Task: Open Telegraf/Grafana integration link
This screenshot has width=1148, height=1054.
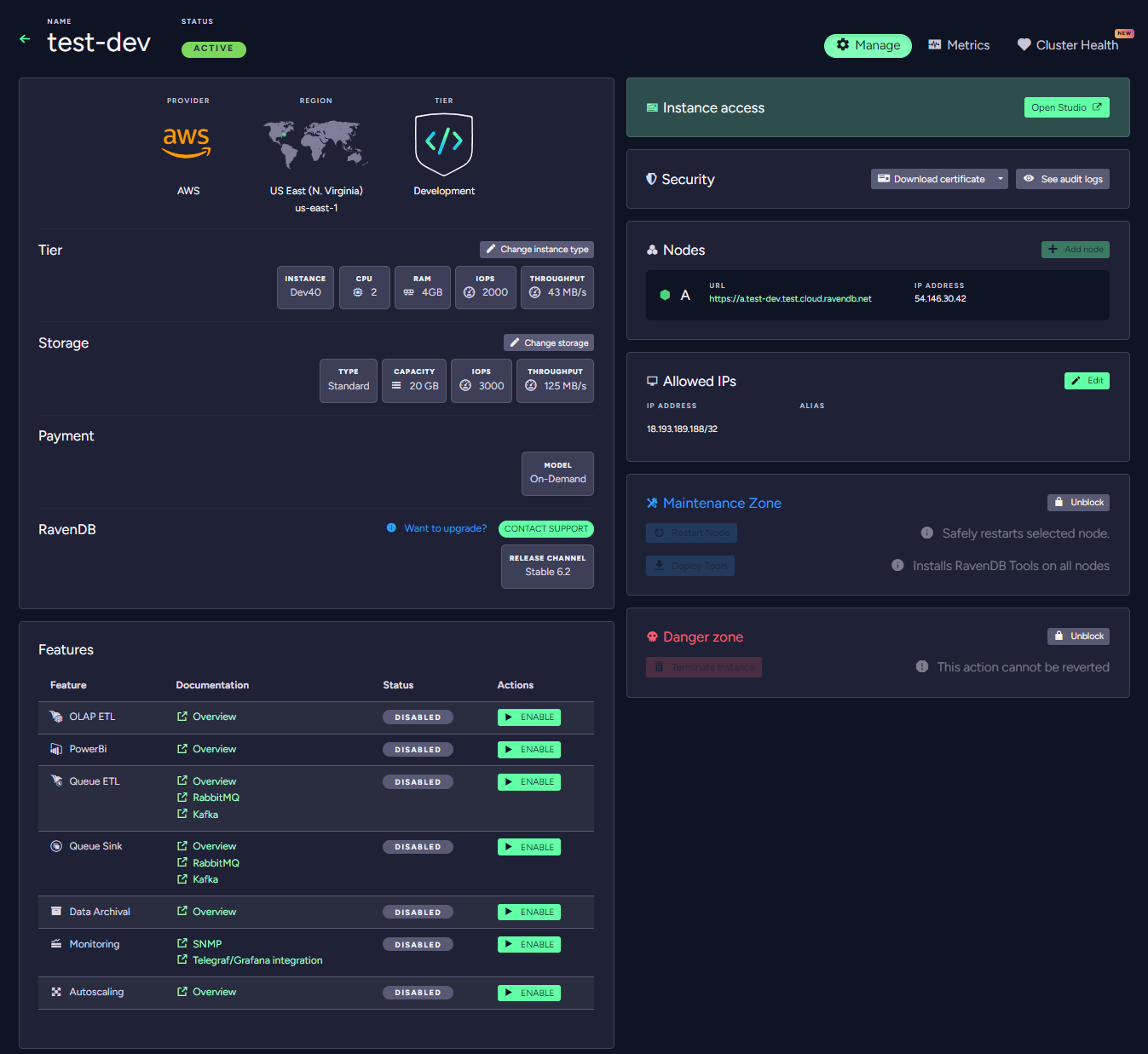Action: (250, 960)
